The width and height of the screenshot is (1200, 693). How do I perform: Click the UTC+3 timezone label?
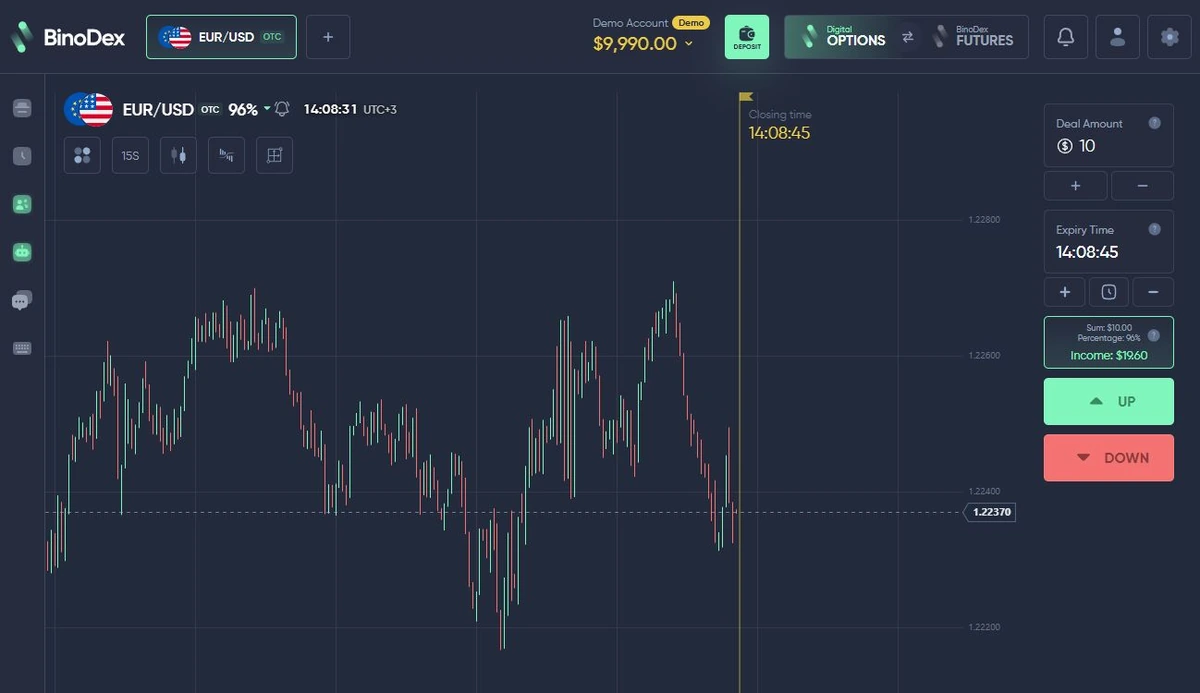pos(380,109)
